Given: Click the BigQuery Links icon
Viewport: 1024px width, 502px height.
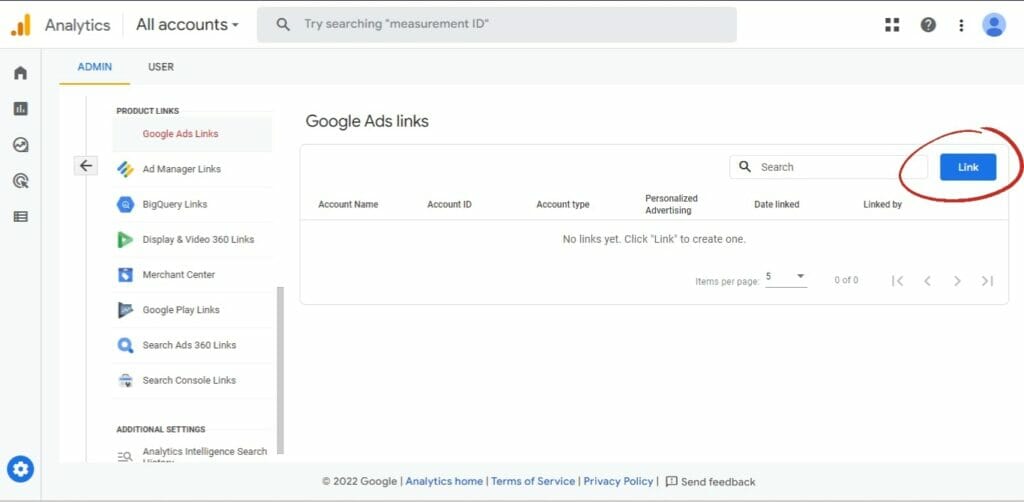Looking at the screenshot, I should point(125,204).
